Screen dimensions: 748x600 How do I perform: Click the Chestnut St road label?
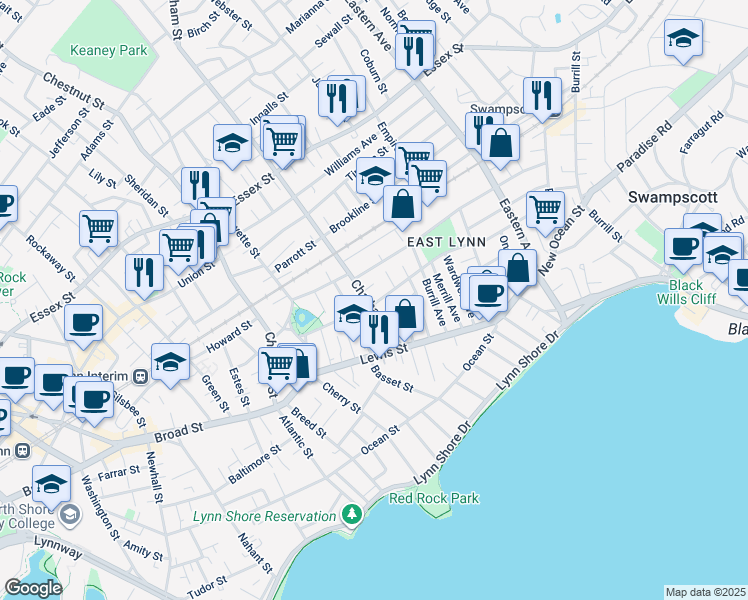[x=73, y=91]
